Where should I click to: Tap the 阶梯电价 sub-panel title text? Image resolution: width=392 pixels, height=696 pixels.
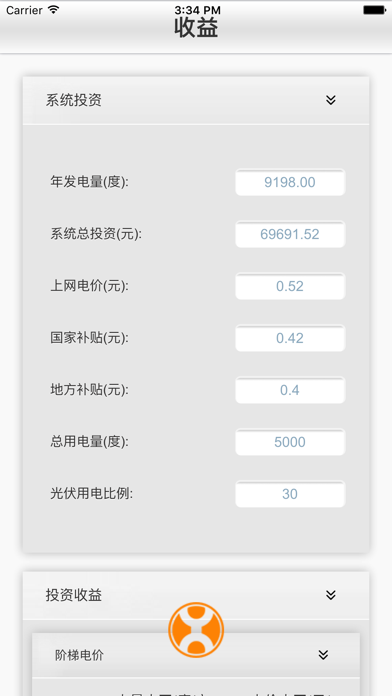point(79,655)
